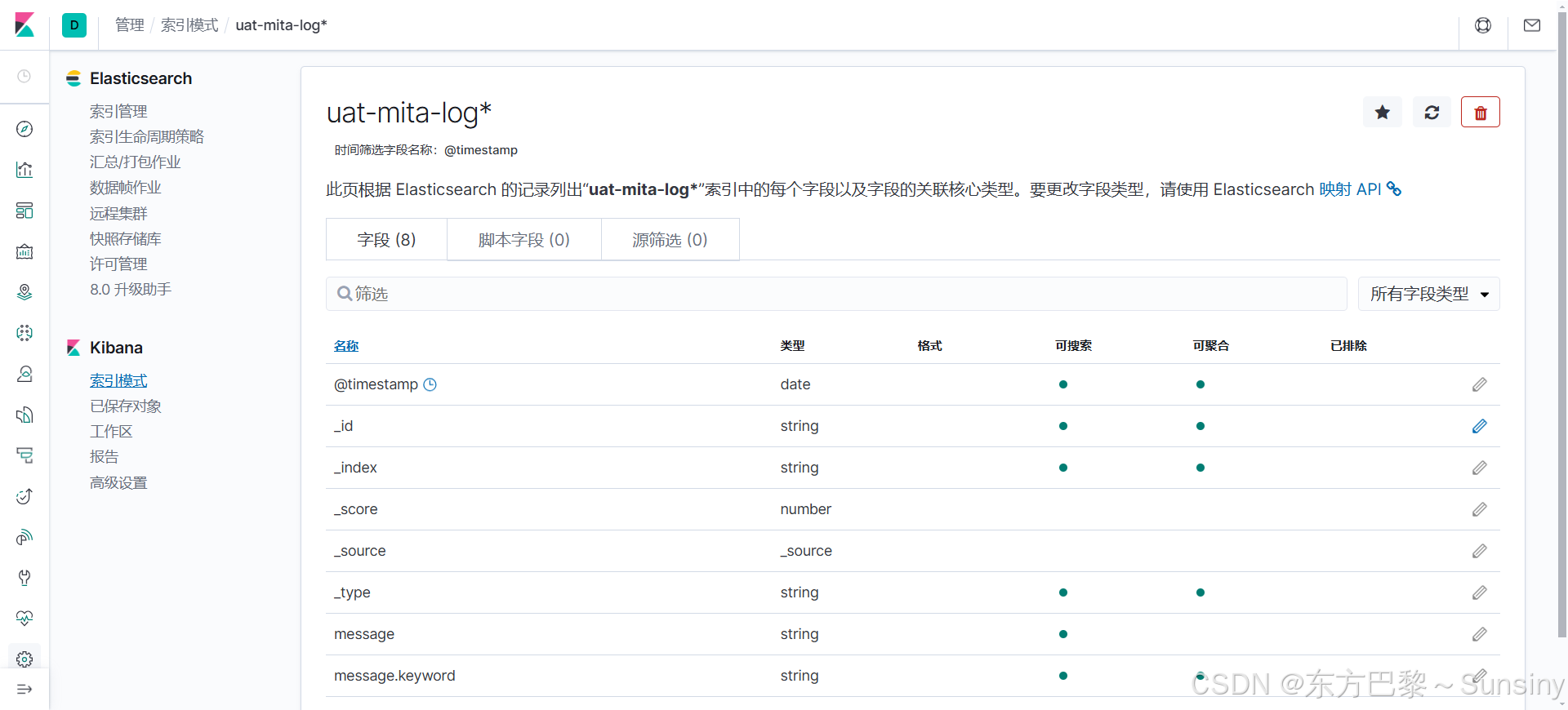Open the Dashboard icon in sidebar
Viewport: 1568px width, 710px height.
point(24,211)
